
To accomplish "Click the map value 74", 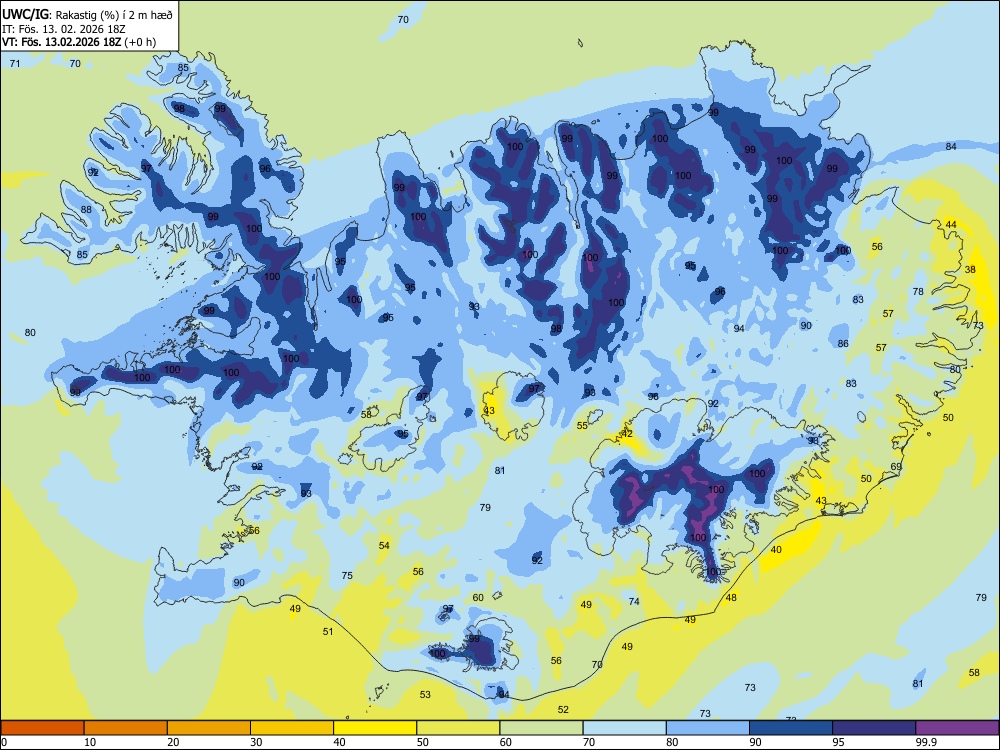I will point(633,601).
